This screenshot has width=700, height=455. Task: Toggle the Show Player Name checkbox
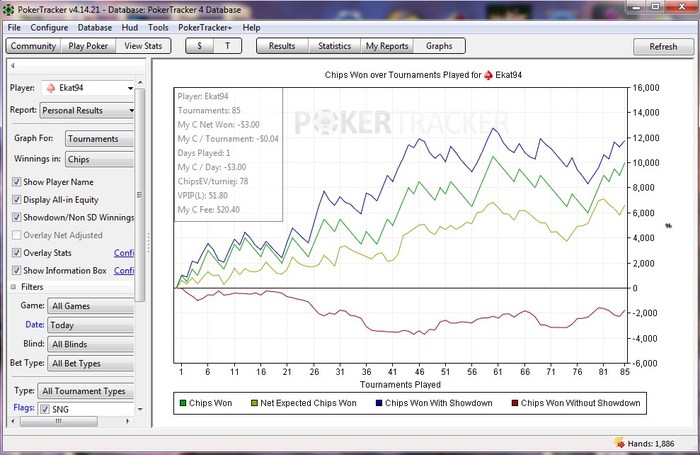pyautogui.click(x=17, y=182)
